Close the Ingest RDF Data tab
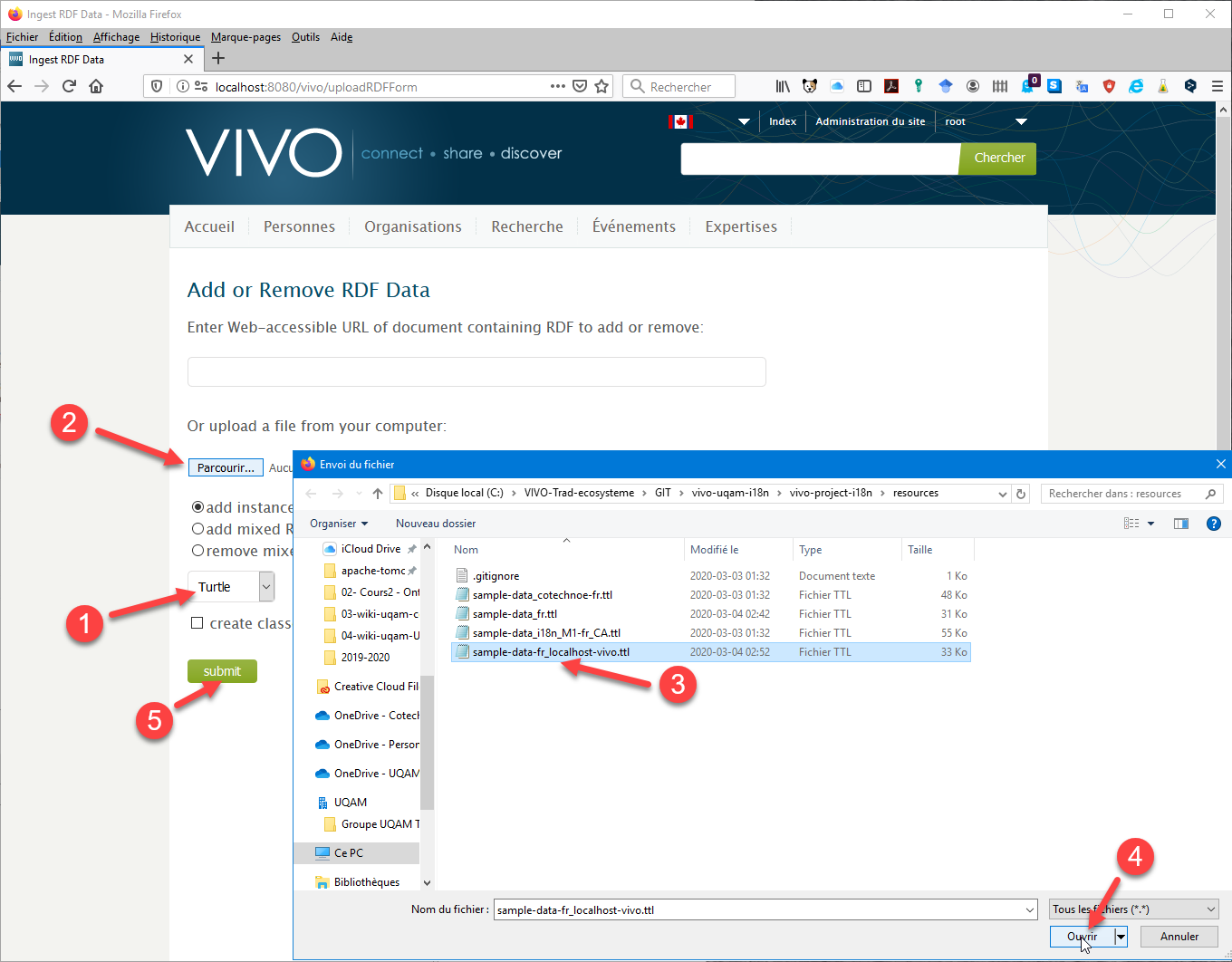Viewport: 1232px width, 962px height. 188,59
